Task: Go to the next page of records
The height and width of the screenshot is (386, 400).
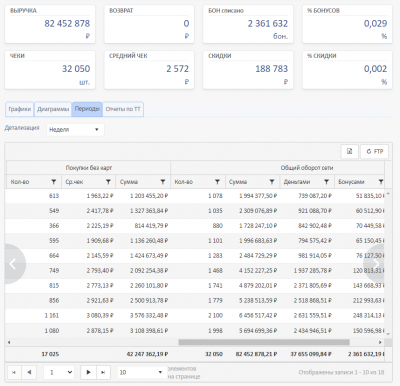Action: click(x=88, y=372)
